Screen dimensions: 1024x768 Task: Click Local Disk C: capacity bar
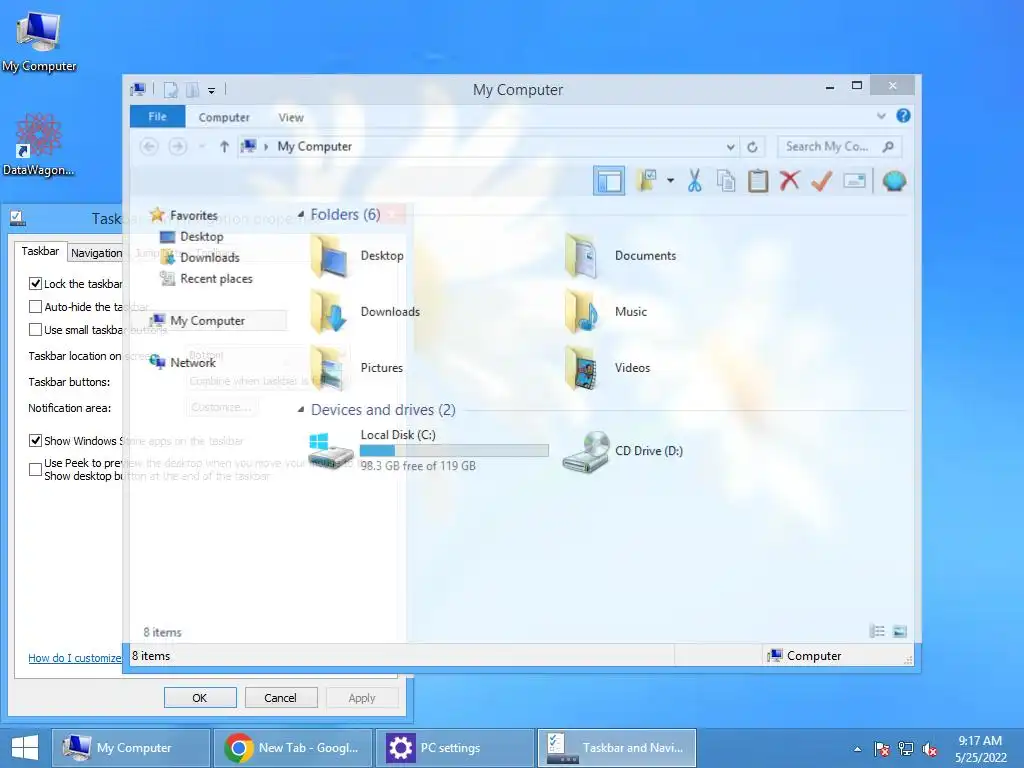[x=454, y=450]
